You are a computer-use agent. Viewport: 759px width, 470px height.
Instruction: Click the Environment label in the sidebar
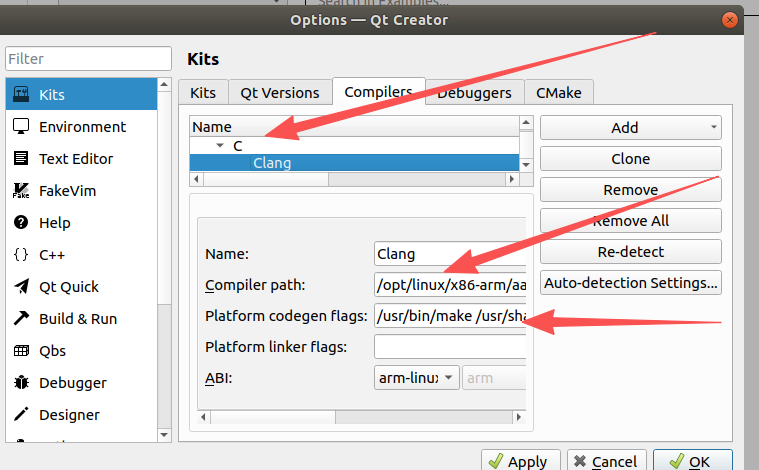click(82, 127)
